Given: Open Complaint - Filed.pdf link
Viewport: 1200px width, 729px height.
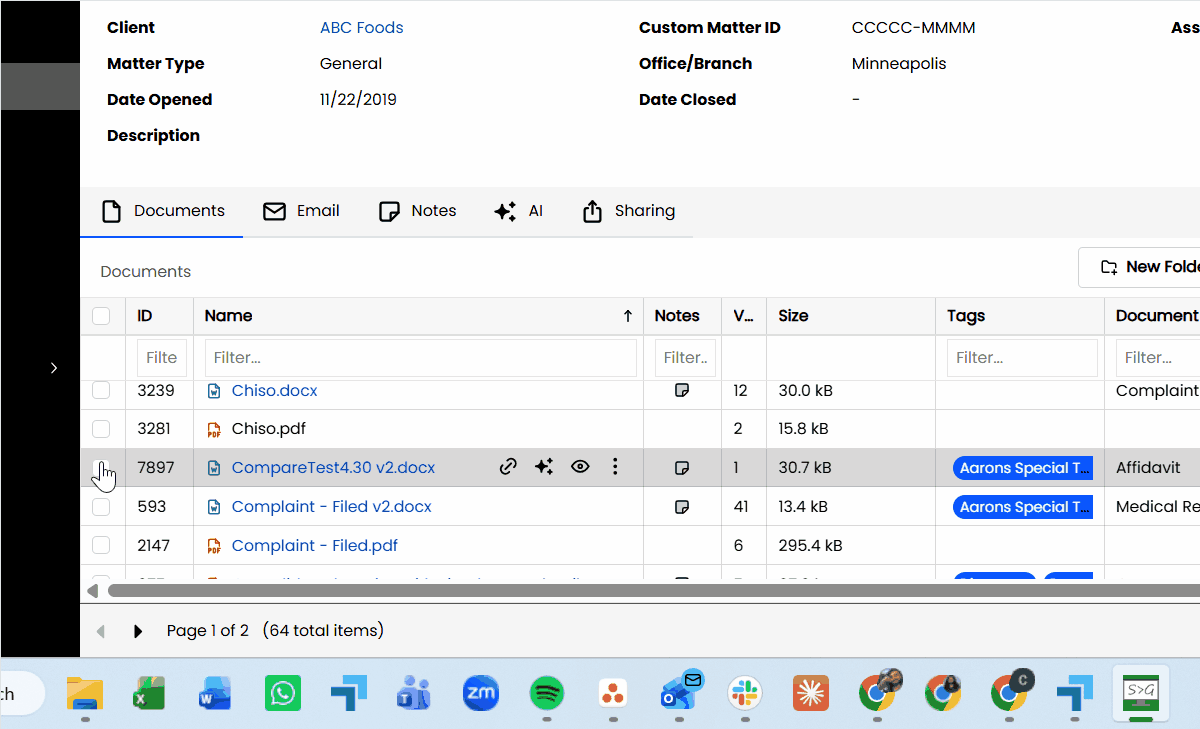Looking at the screenshot, I should [x=315, y=546].
